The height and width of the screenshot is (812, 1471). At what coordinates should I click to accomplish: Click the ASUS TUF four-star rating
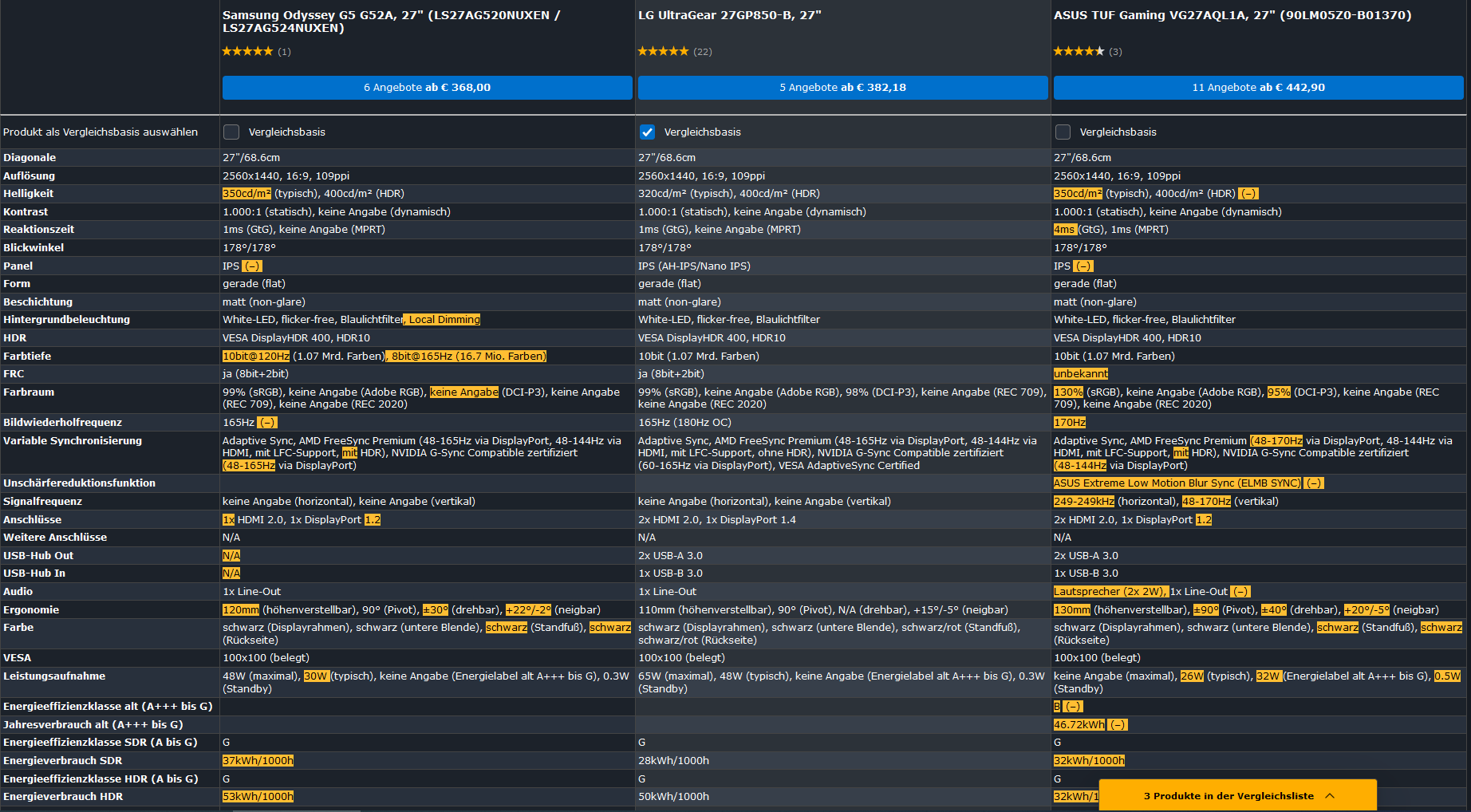click(x=1079, y=51)
